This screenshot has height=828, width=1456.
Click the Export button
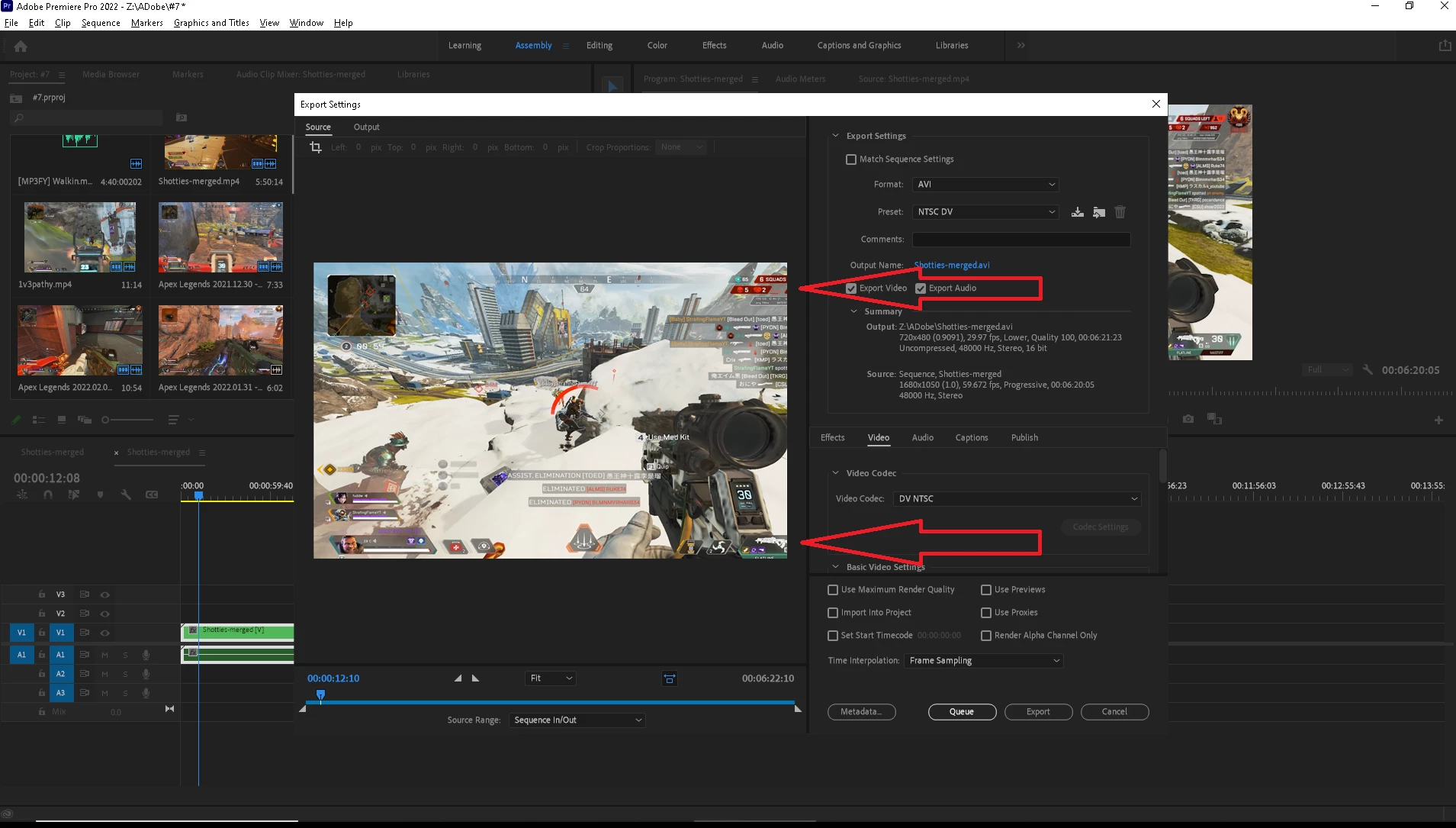[x=1038, y=712]
